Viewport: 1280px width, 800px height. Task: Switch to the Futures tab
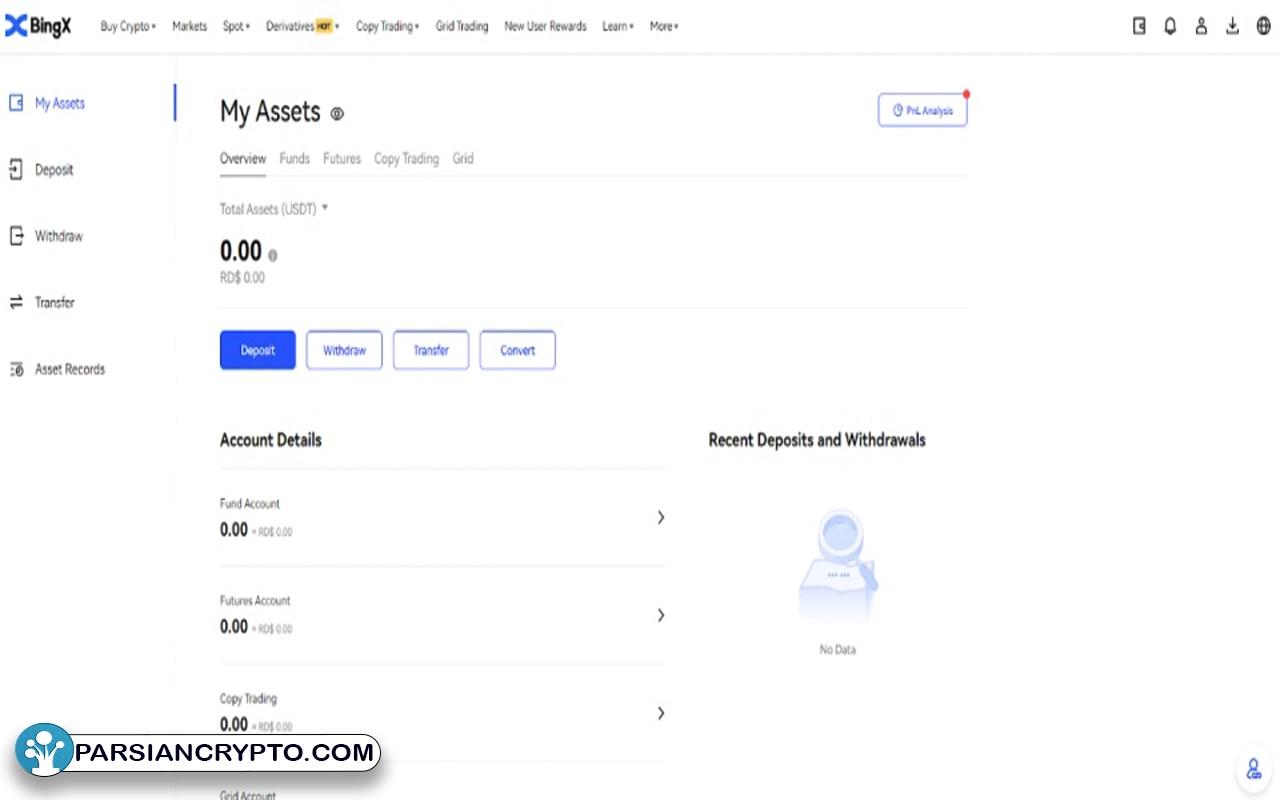point(342,159)
